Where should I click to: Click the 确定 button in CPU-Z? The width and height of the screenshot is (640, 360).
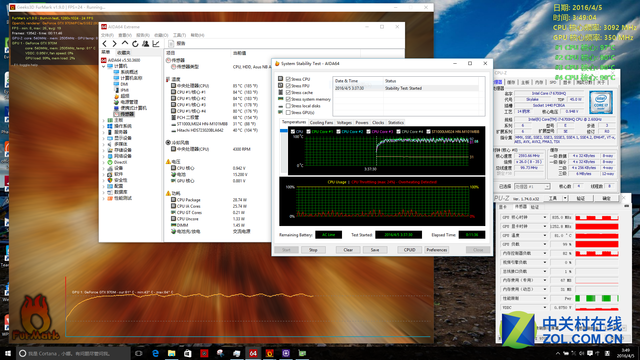click(x=607, y=198)
